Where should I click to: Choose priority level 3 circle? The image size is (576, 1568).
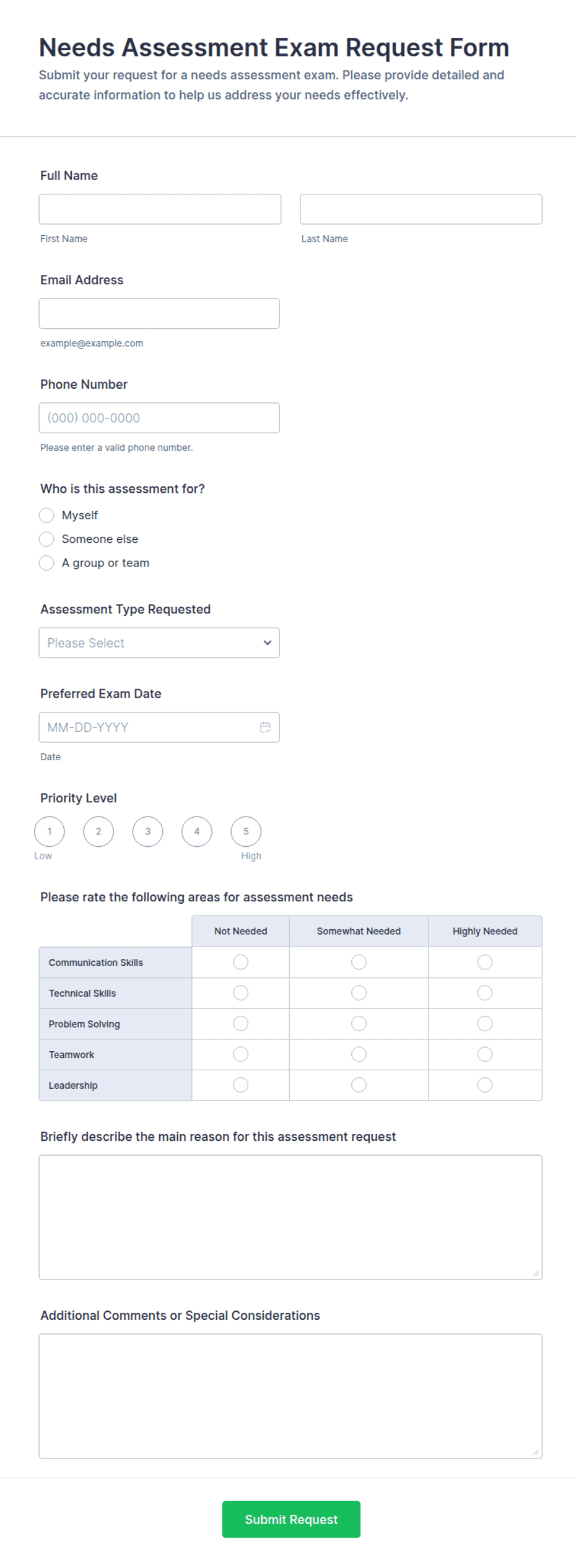pyautogui.click(x=147, y=831)
